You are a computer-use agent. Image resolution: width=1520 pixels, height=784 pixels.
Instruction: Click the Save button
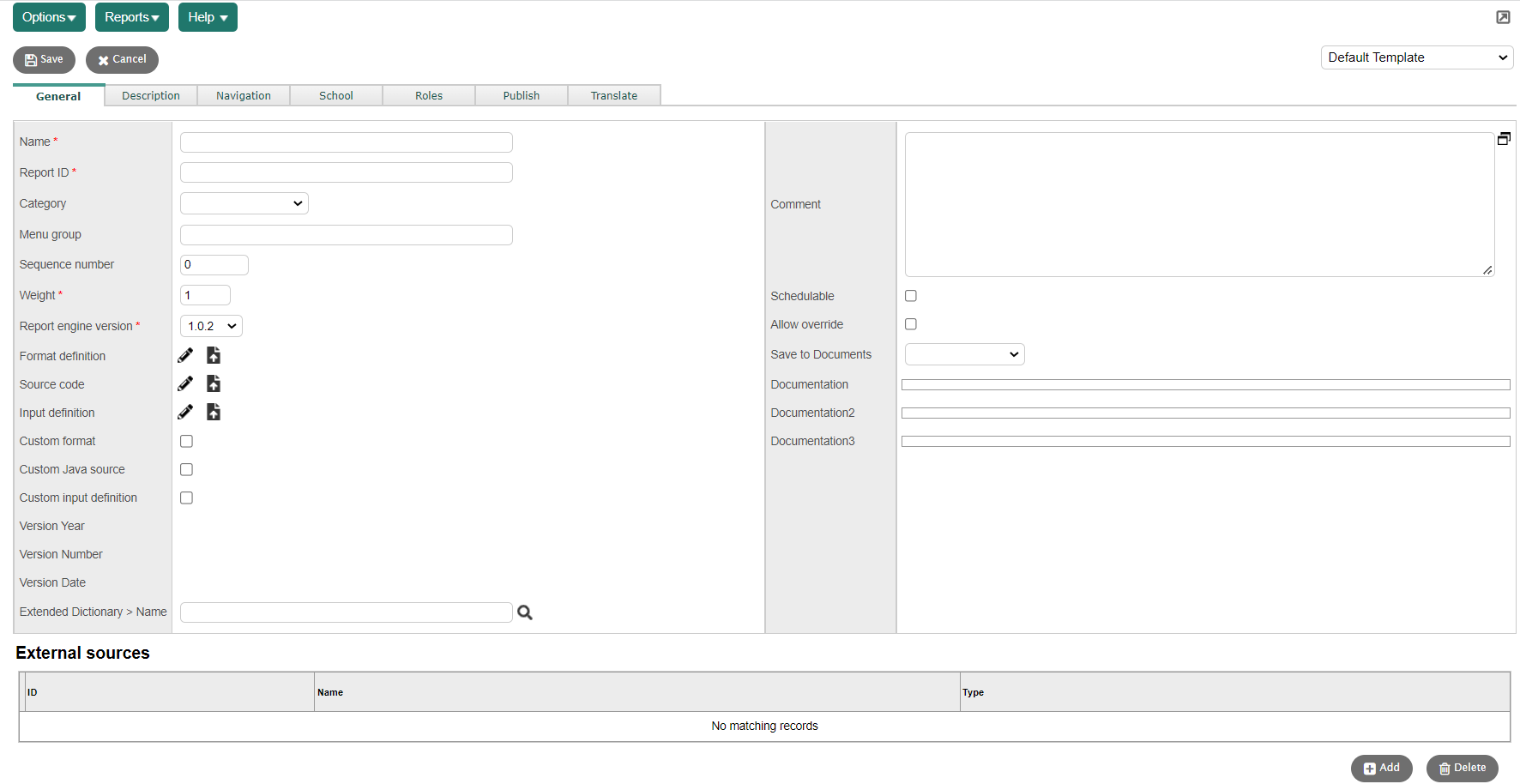click(x=44, y=59)
